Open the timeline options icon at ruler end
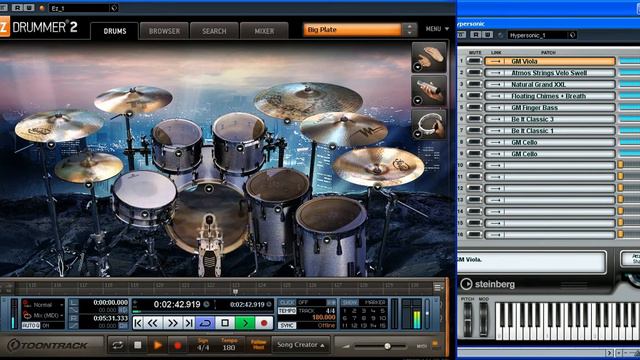 coord(437,287)
